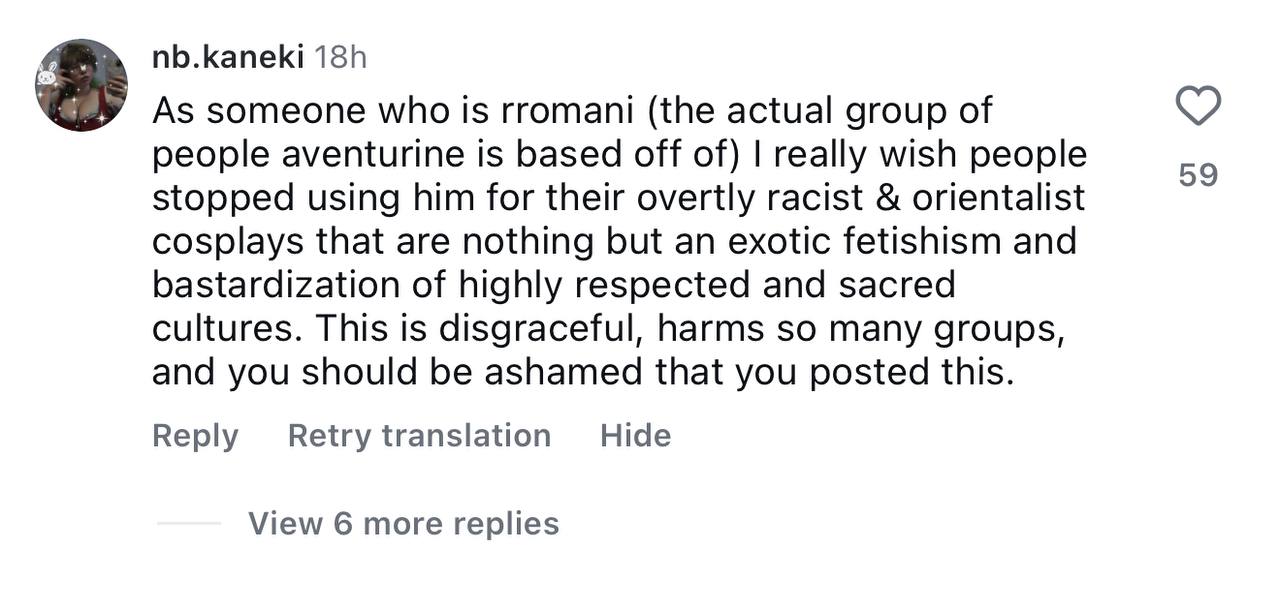The image size is (1280, 610).
Task: Click the 18h timestamp
Action: [340, 58]
